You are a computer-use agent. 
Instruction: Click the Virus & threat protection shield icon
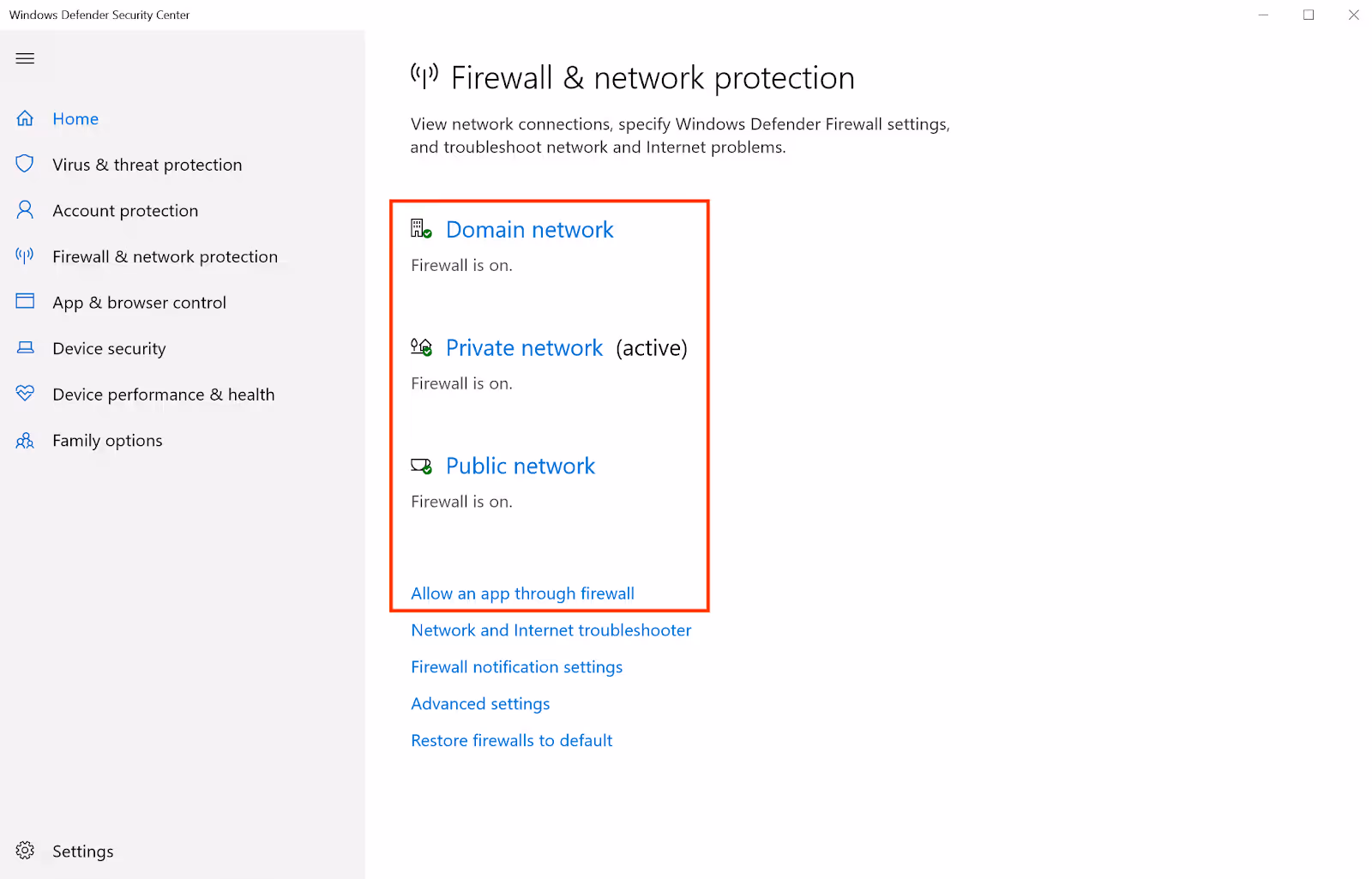[x=25, y=164]
